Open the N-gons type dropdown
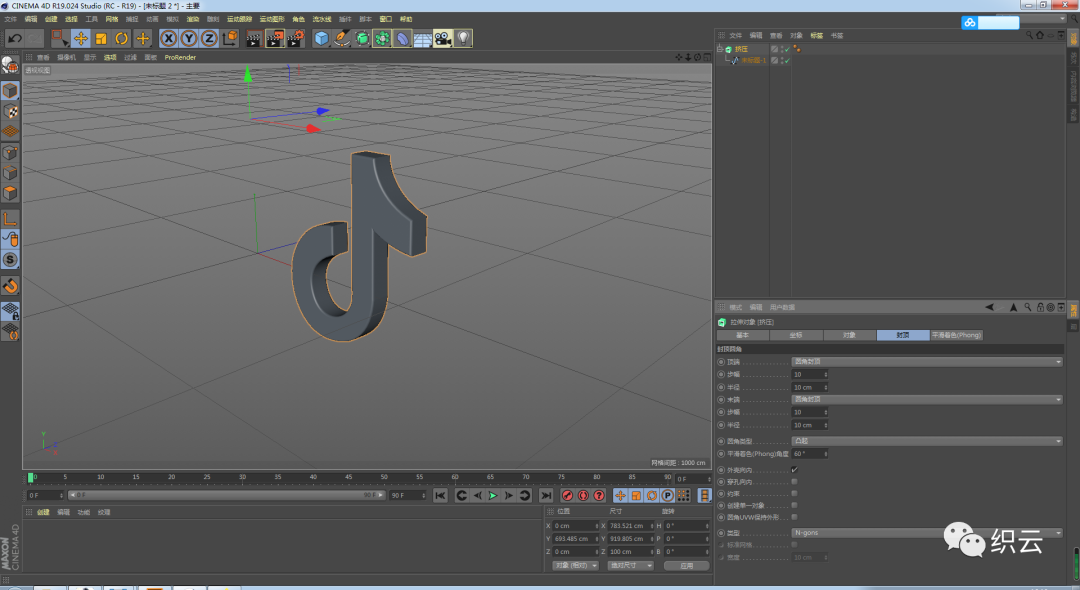 pos(927,533)
